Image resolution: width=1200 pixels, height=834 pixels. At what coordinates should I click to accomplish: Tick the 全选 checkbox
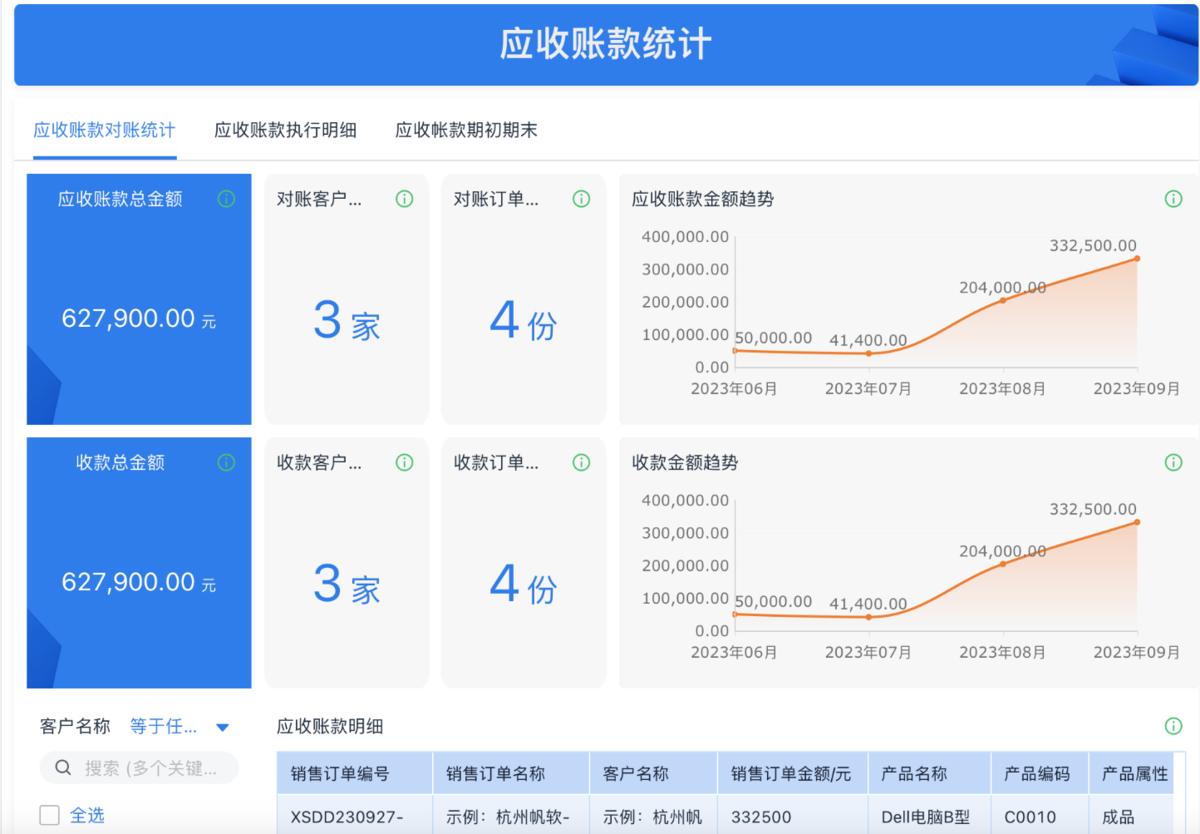tap(50, 816)
